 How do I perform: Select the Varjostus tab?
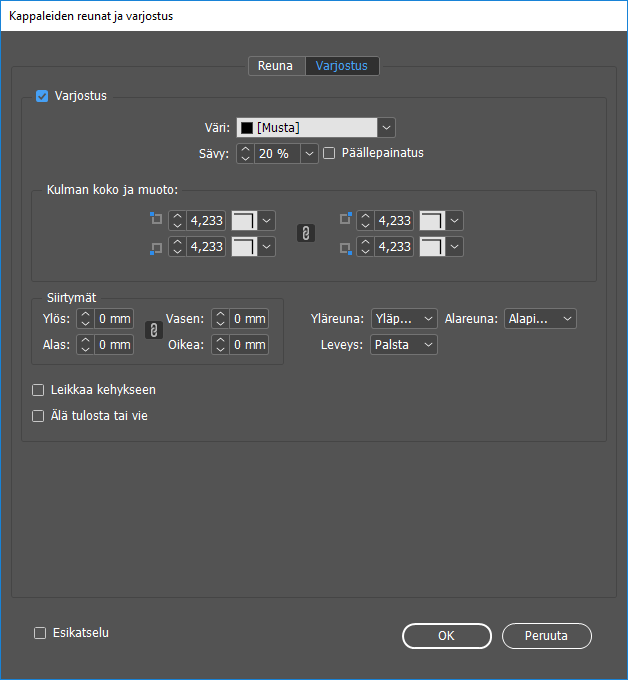tap(342, 66)
